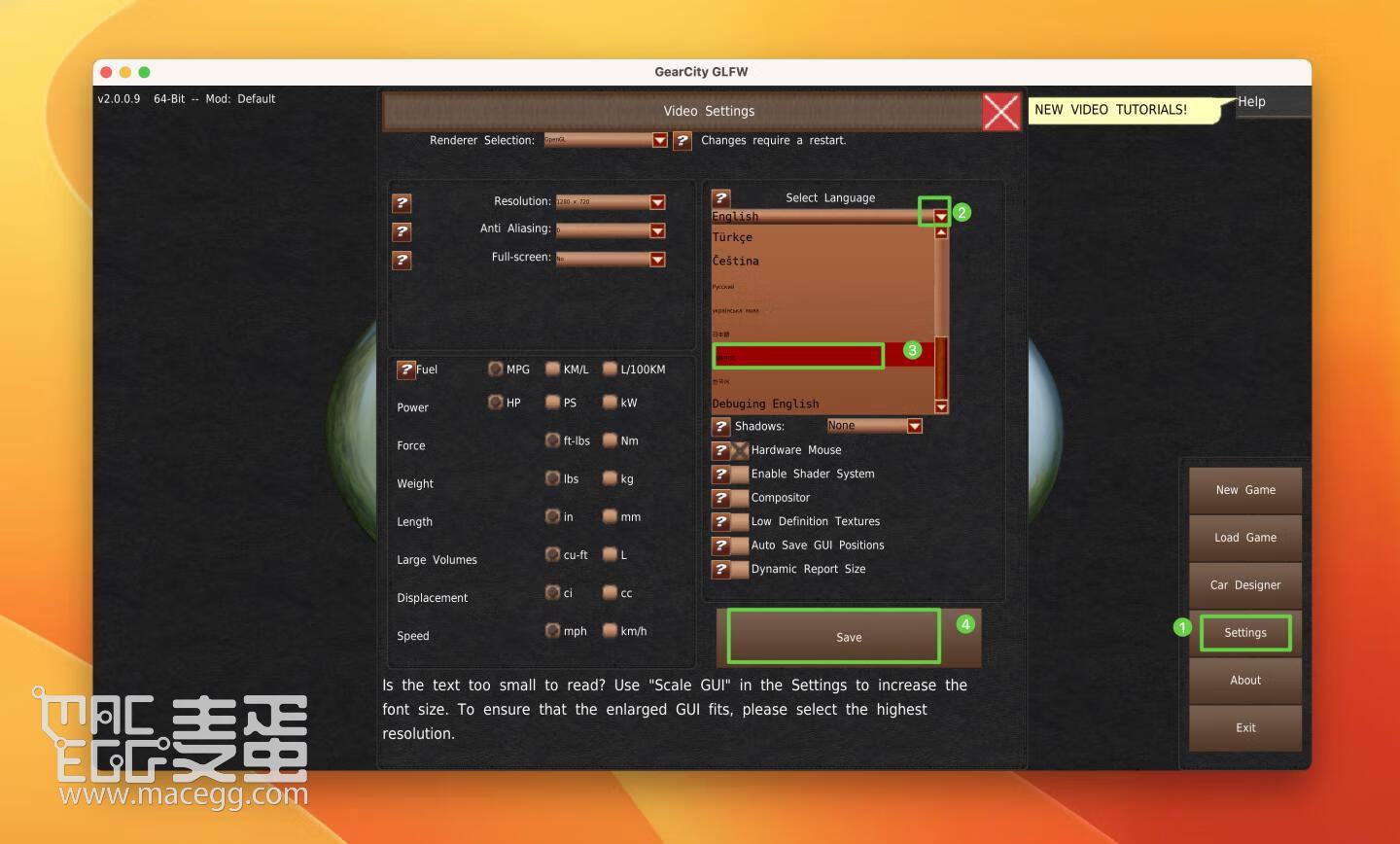Screen dimensions: 1400x844
Task: Select L large volume unit
Action: (x=610, y=554)
